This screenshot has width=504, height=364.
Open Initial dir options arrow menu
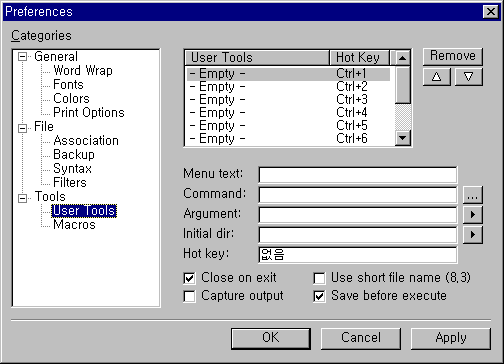(473, 235)
